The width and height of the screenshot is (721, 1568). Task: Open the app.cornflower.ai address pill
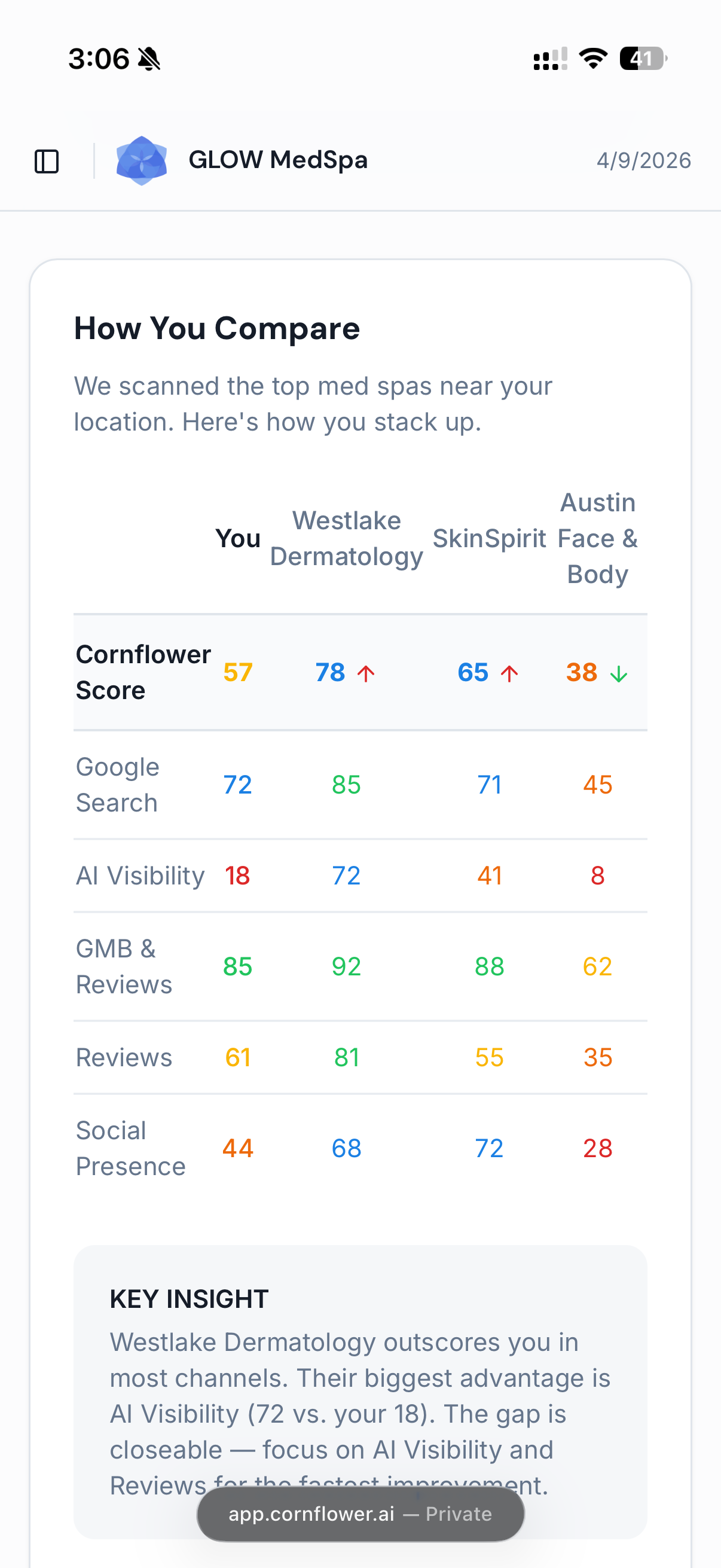tap(360, 1514)
